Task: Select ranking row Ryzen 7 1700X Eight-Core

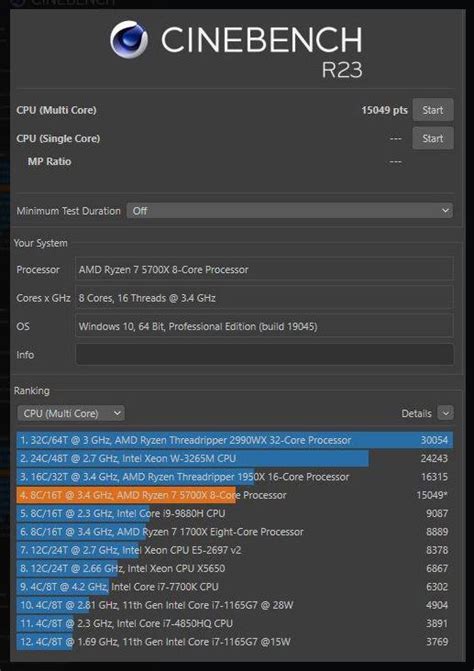Action: pos(235,531)
